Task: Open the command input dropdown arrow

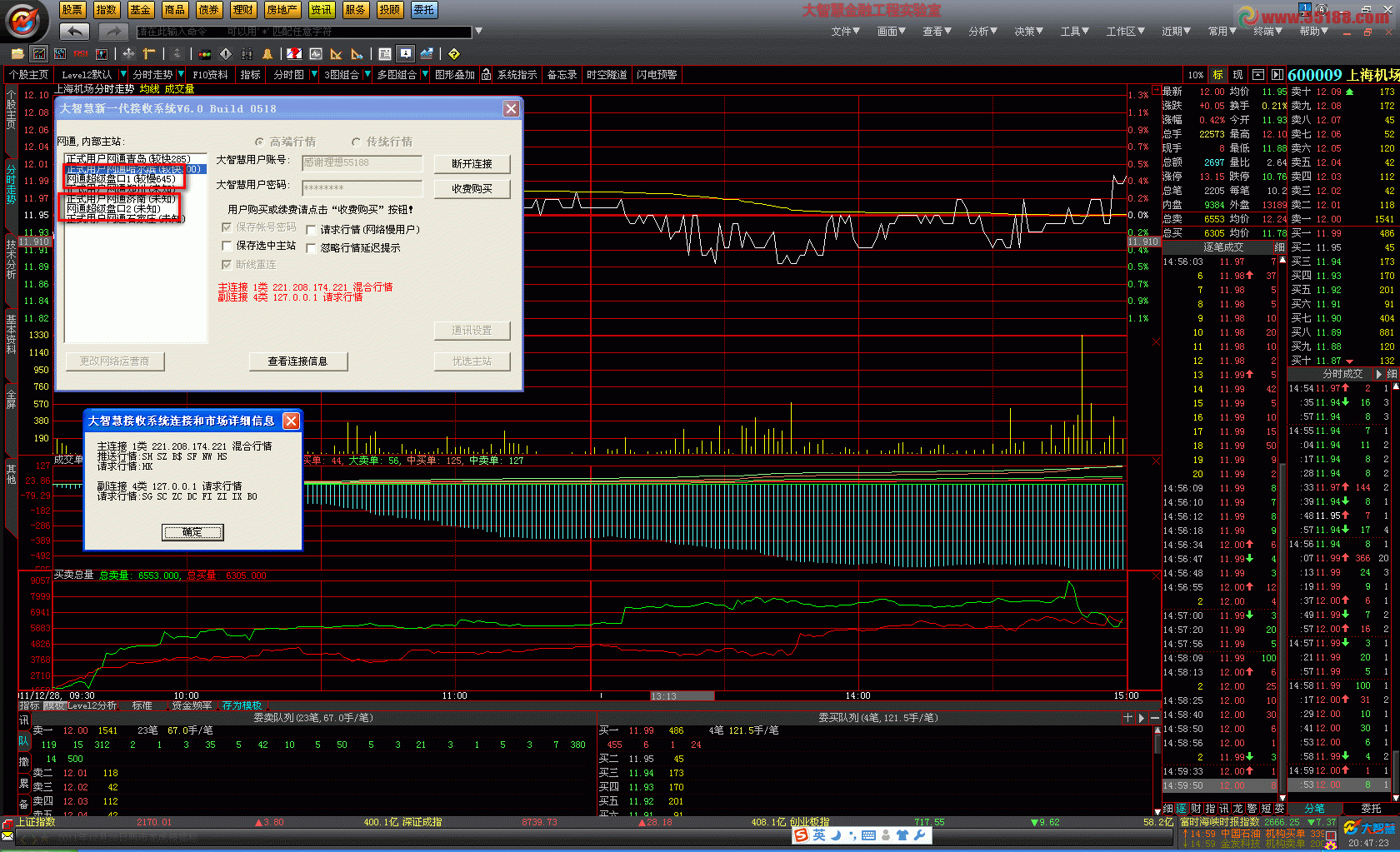Action: click(x=478, y=32)
